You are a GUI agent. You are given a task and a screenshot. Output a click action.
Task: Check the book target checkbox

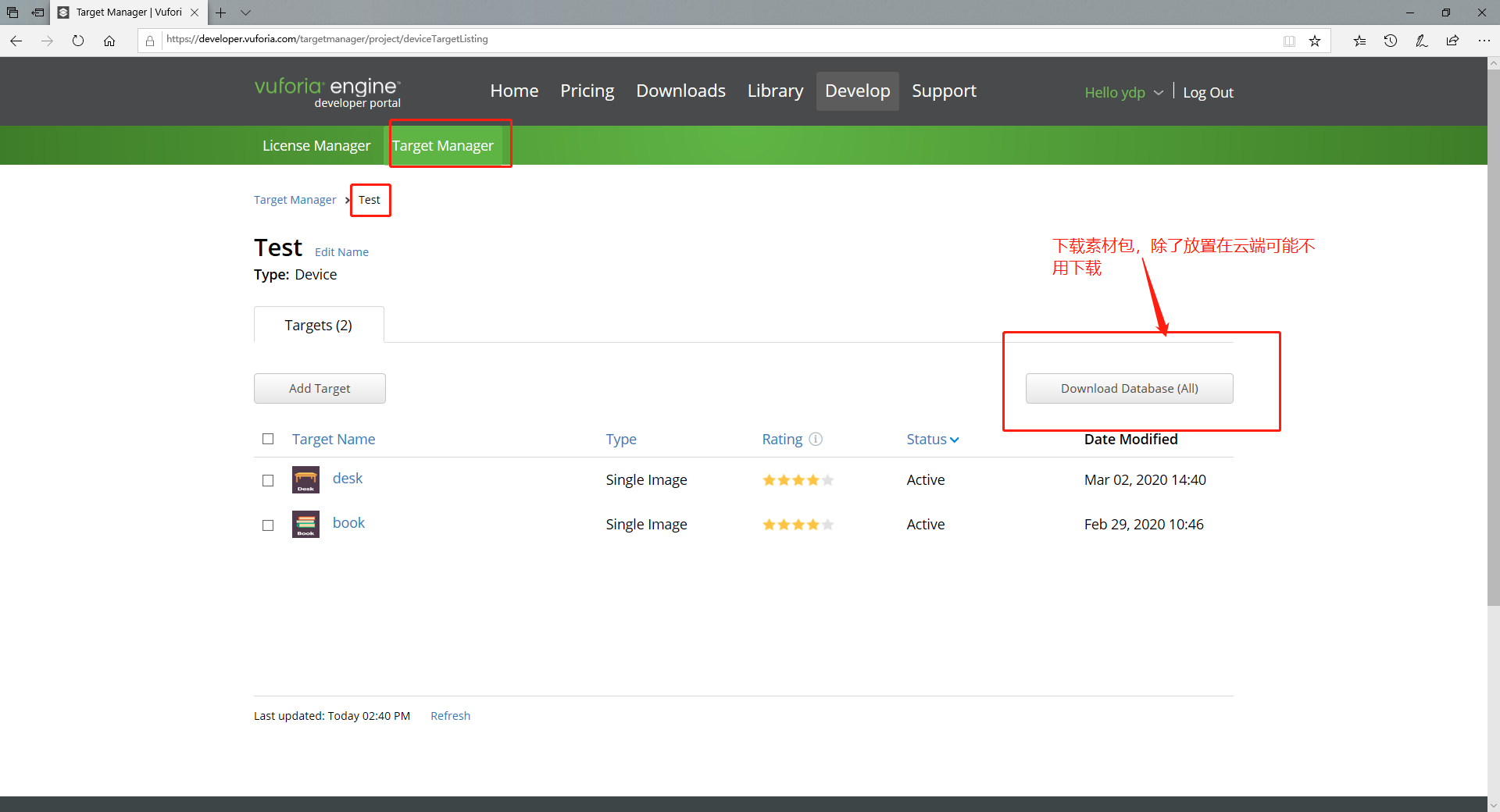point(268,525)
